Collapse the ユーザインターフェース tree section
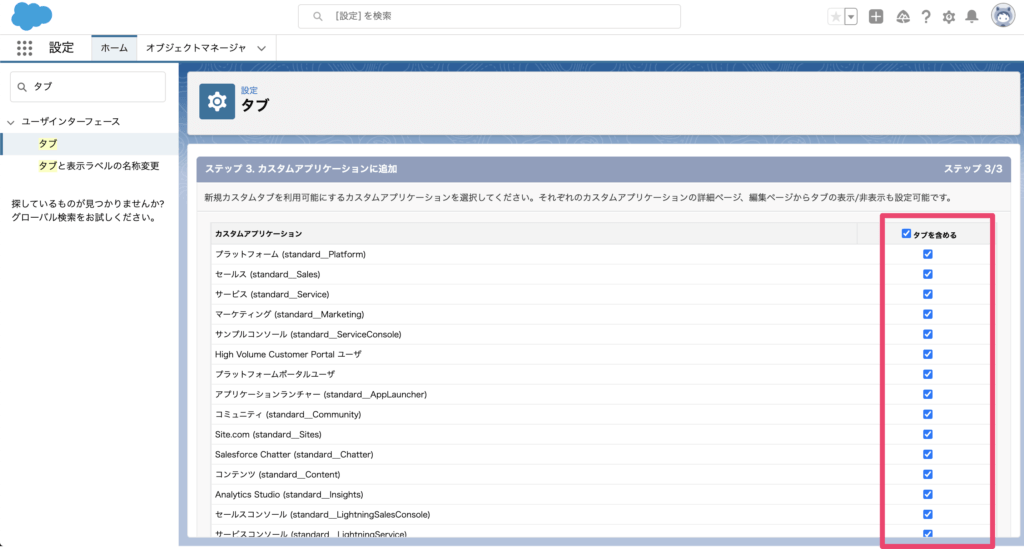 10,122
